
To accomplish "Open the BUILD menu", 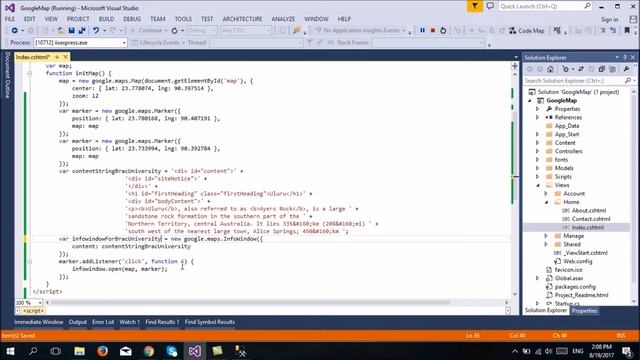I will click(x=106, y=19).
